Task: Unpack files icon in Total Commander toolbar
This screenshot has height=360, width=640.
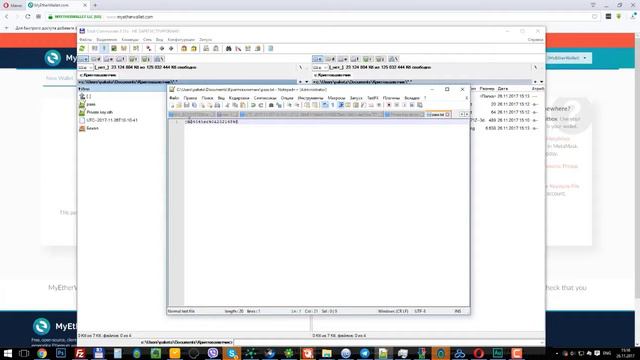Action: [x=194, y=49]
